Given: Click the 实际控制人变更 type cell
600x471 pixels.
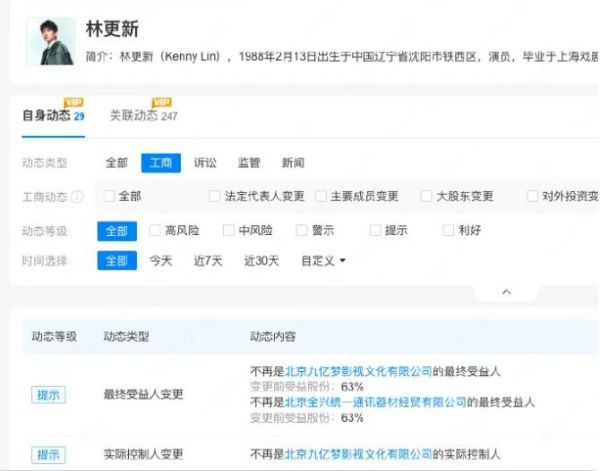Looking at the screenshot, I should [x=143, y=454].
